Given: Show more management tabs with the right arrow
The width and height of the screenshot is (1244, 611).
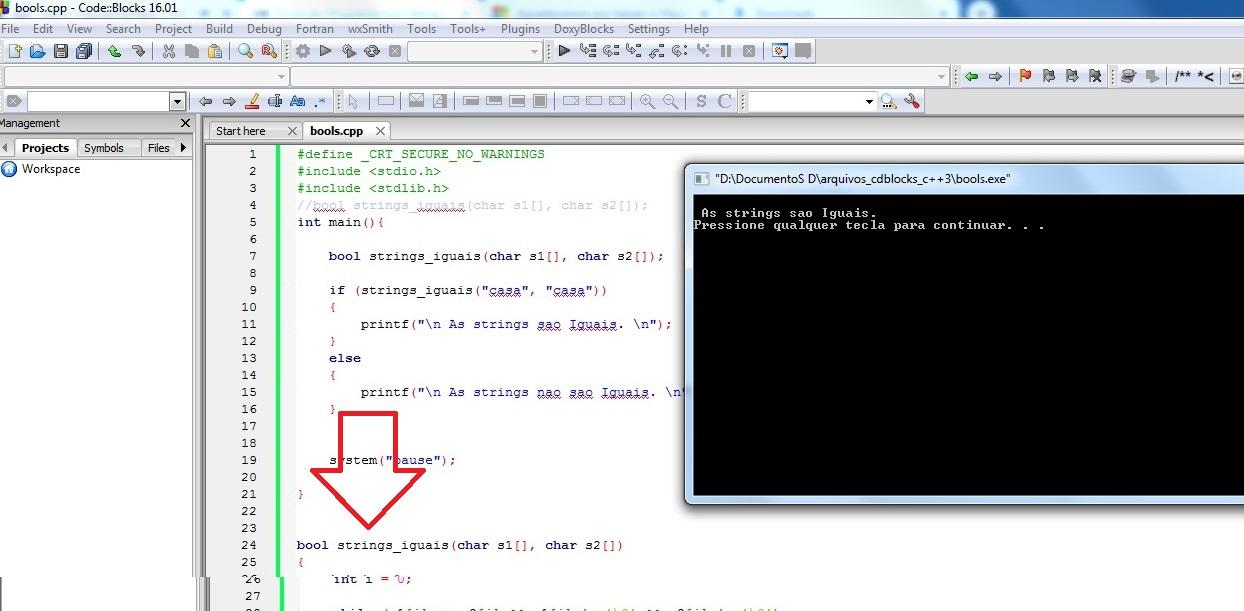Looking at the screenshot, I should 184,148.
